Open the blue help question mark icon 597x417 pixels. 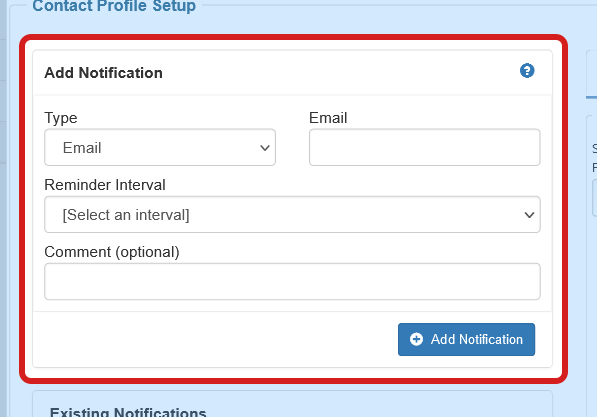coord(527,70)
